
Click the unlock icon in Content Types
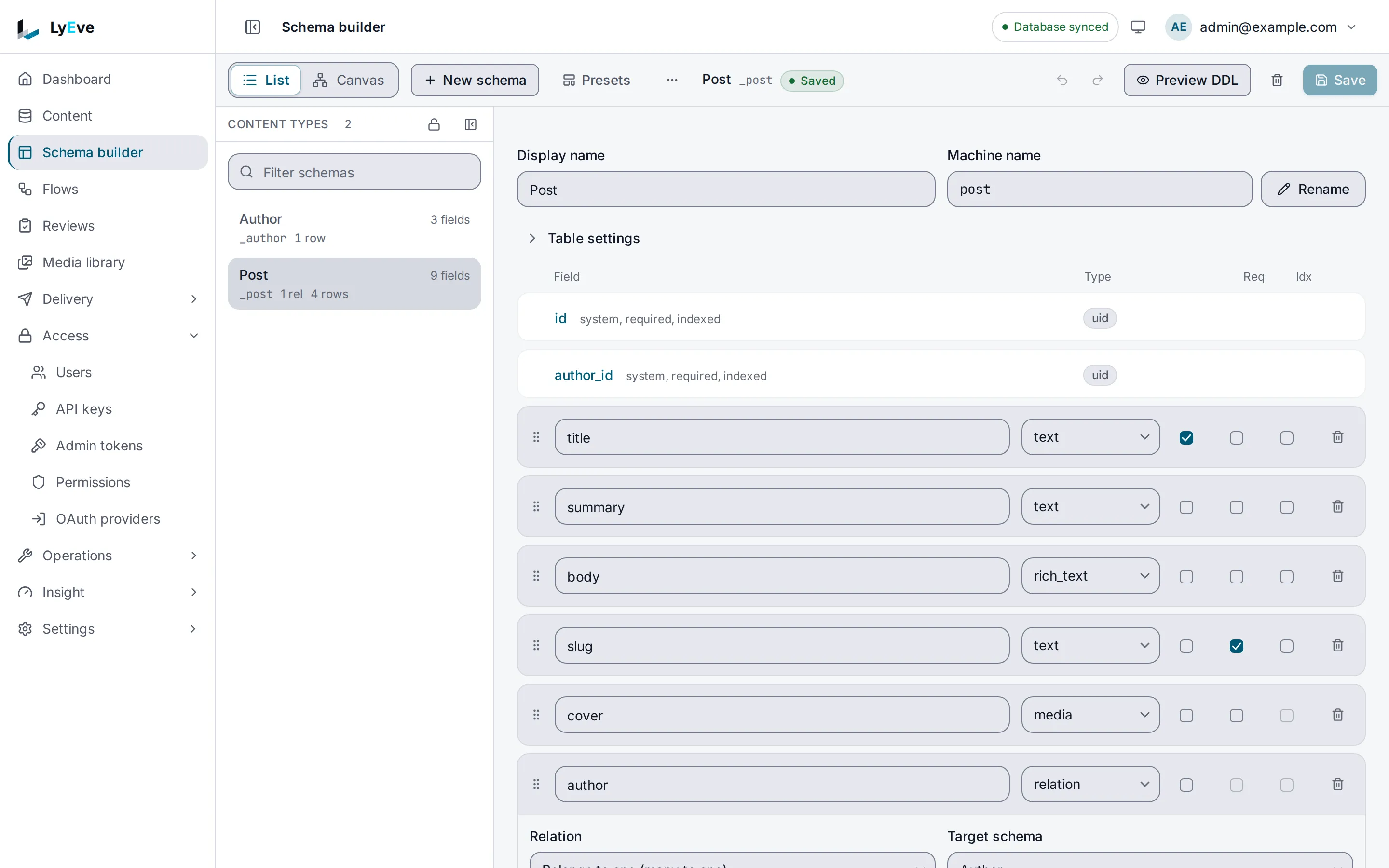[434, 124]
